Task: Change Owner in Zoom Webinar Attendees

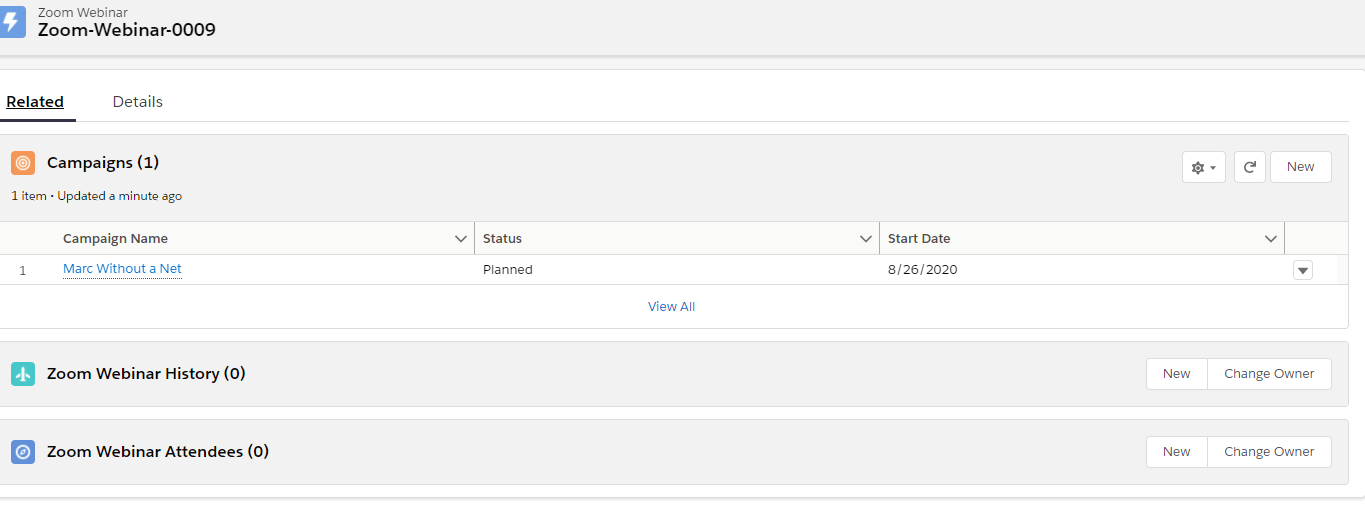Action: pos(1269,452)
